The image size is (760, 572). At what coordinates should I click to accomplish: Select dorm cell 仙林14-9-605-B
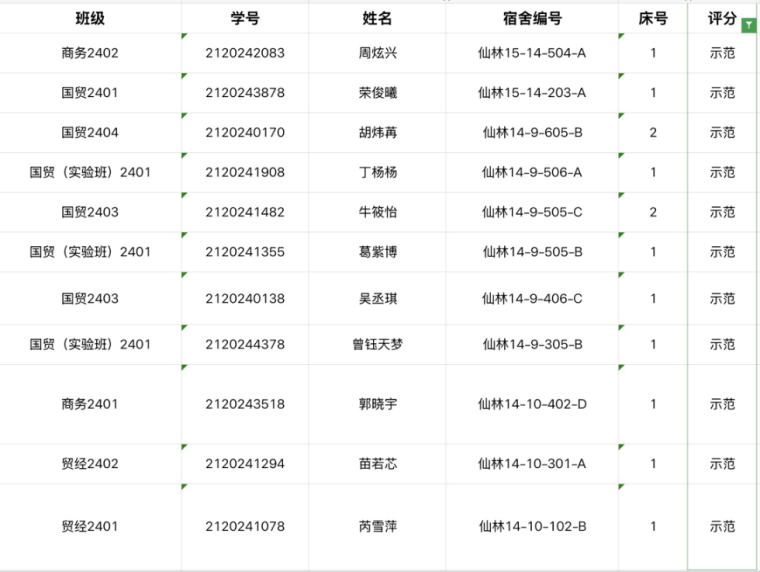coord(532,132)
